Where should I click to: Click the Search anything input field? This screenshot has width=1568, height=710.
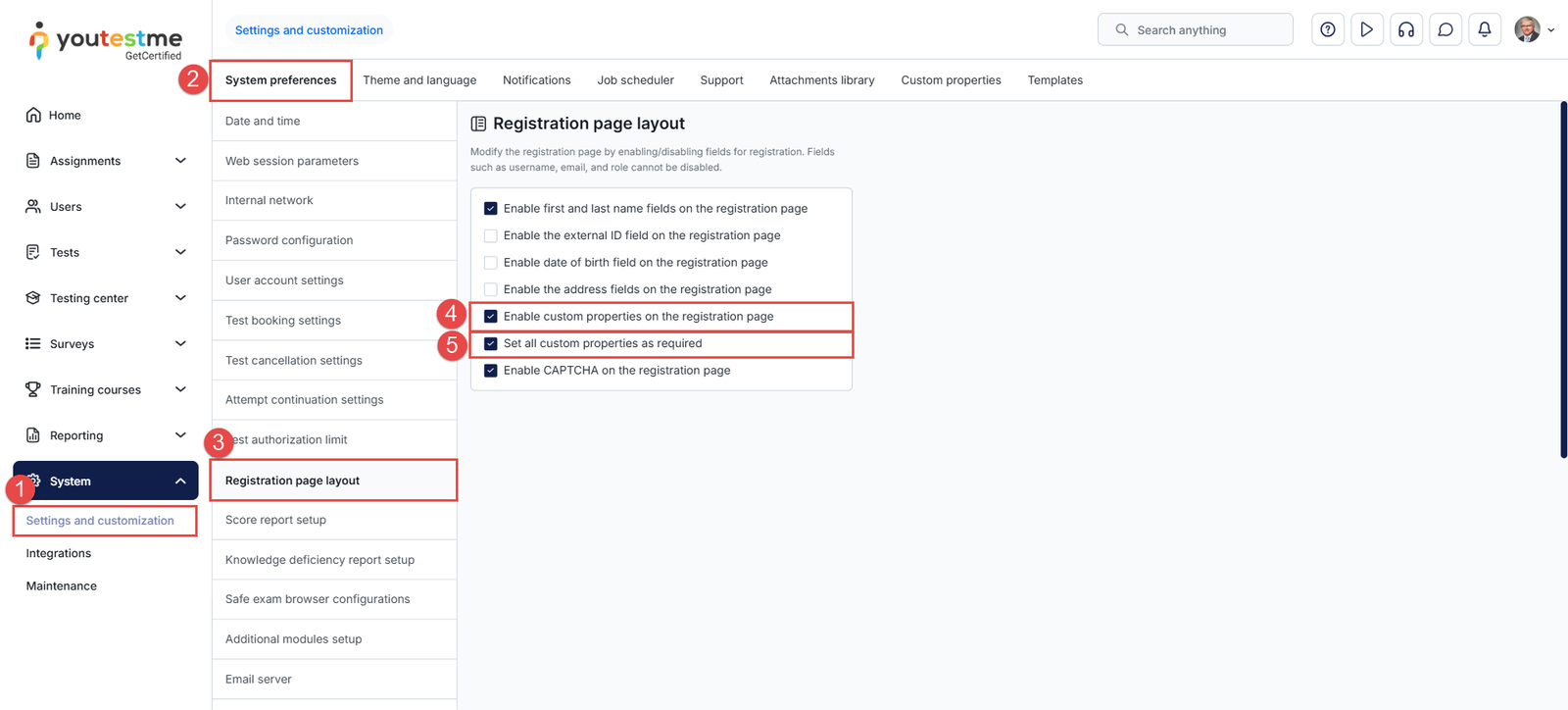(x=1196, y=29)
